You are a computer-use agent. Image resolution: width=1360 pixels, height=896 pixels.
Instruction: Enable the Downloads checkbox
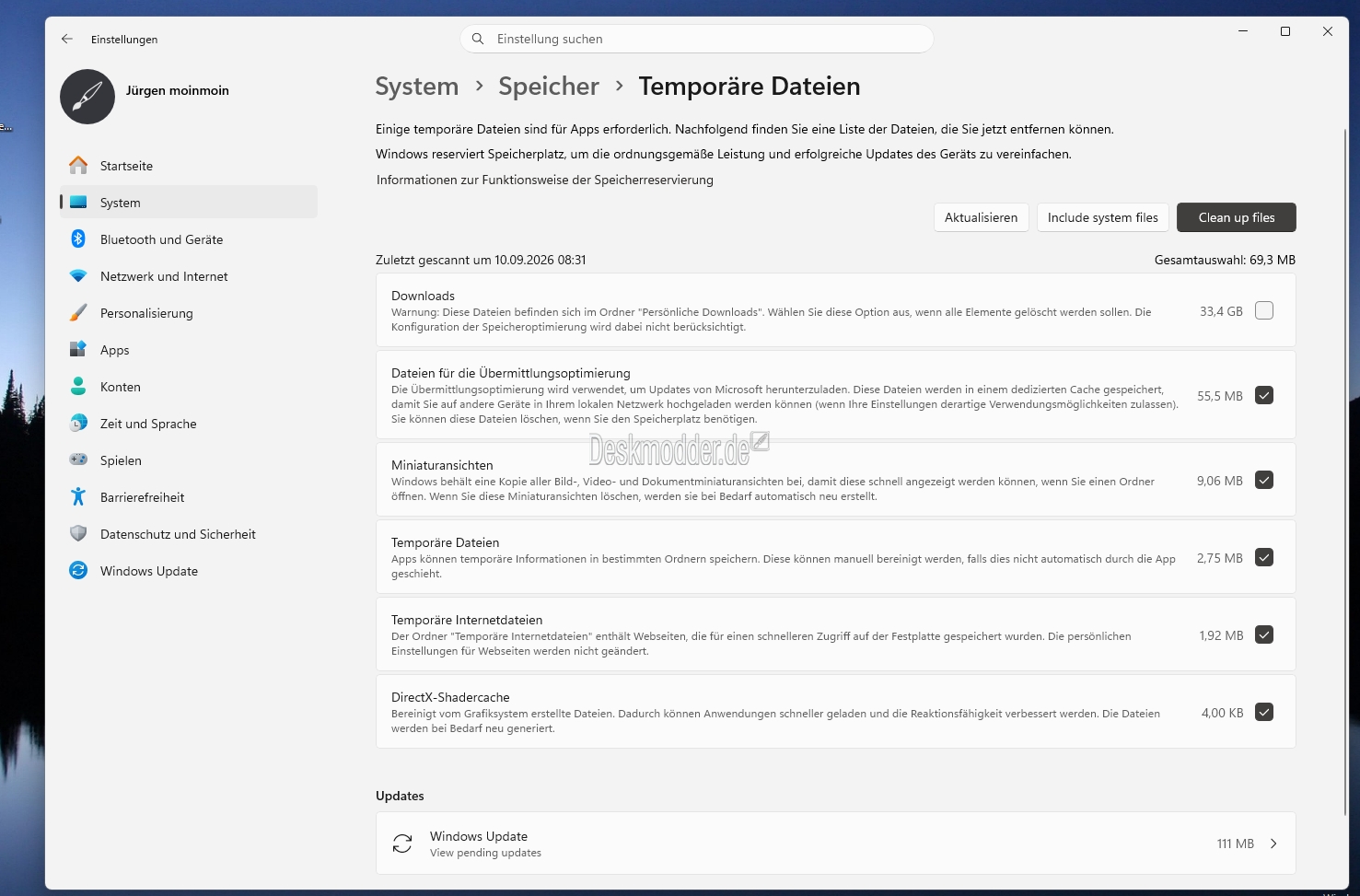point(1264,310)
